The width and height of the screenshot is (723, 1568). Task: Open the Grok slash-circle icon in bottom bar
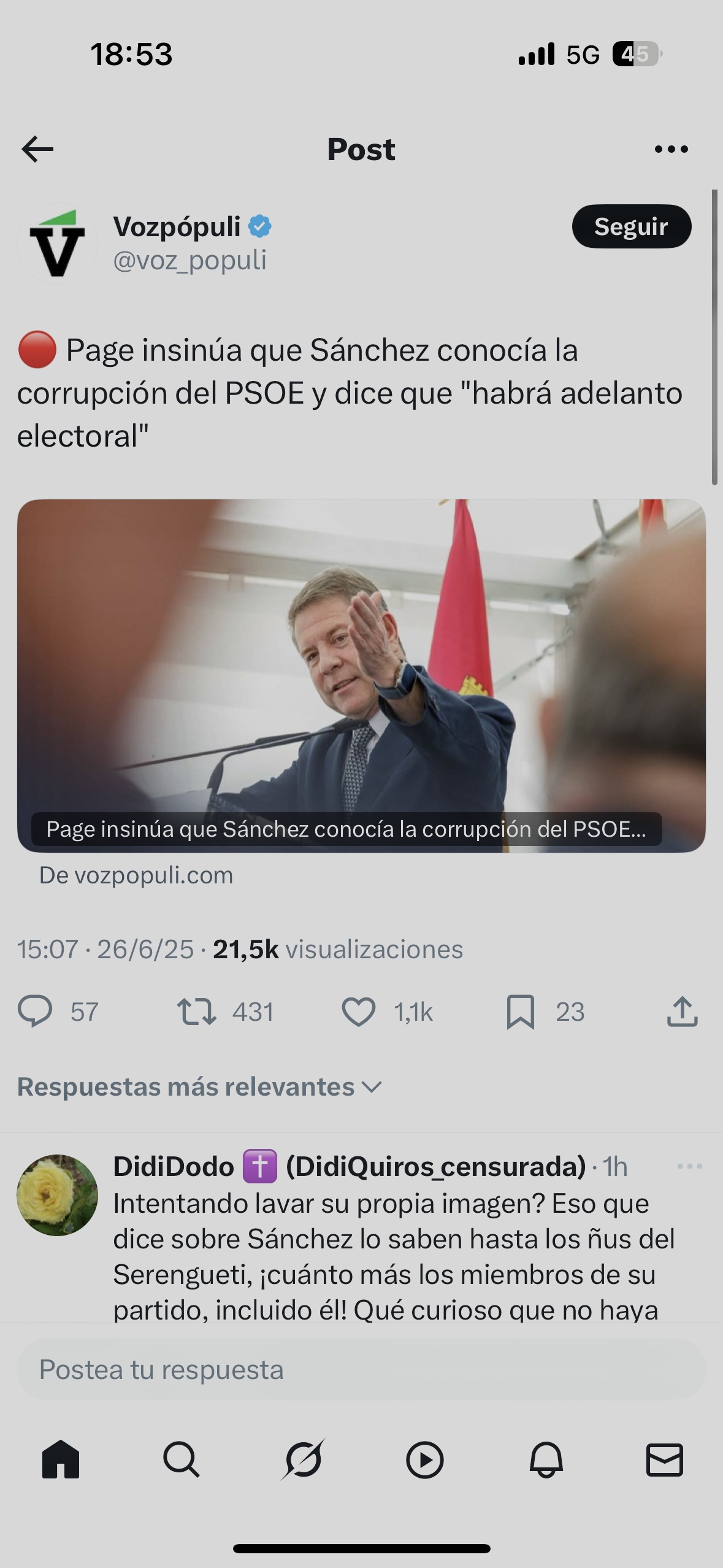pyautogui.click(x=303, y=1459)
